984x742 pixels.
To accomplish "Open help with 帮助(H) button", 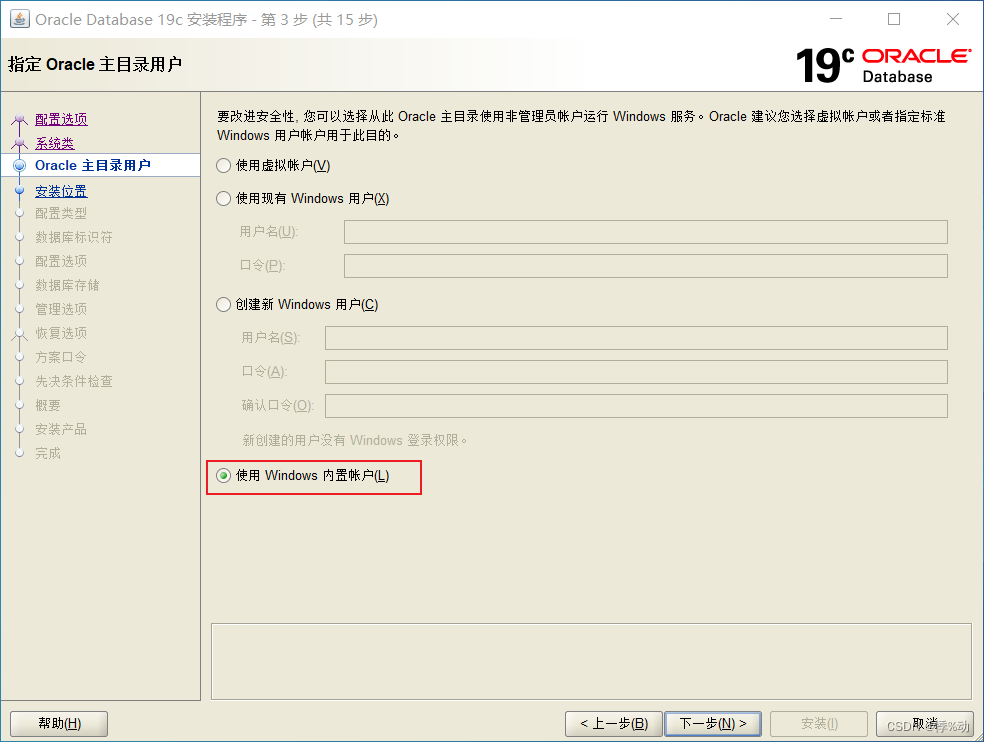I will tap(59, 724).
